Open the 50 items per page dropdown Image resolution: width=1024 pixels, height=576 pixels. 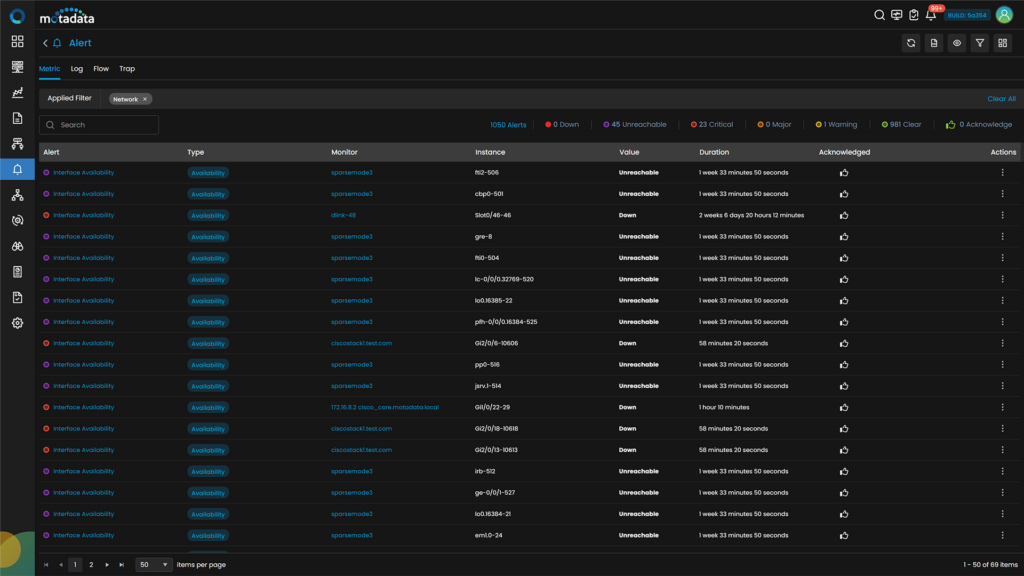pyautogui.click(x=152, y=564)
